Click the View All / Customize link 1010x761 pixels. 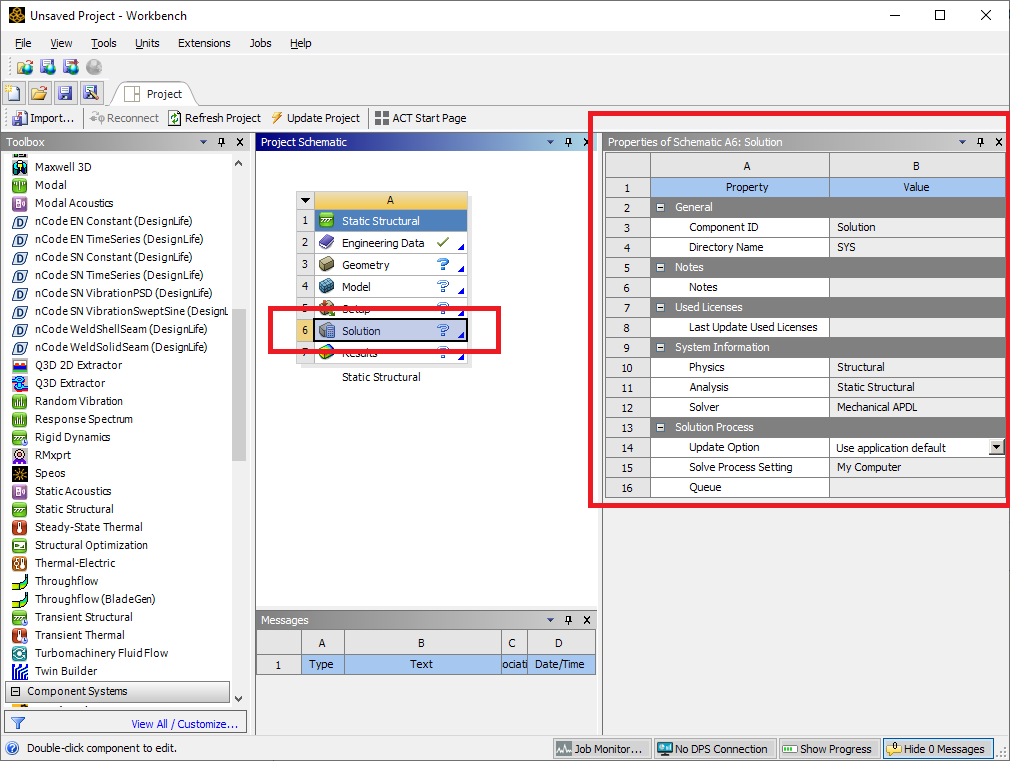(184, 724)
